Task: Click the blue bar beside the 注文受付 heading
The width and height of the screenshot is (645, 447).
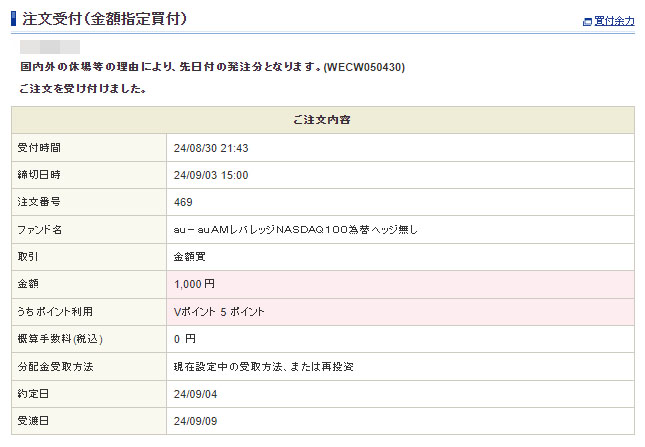Action: pos(13,19)
